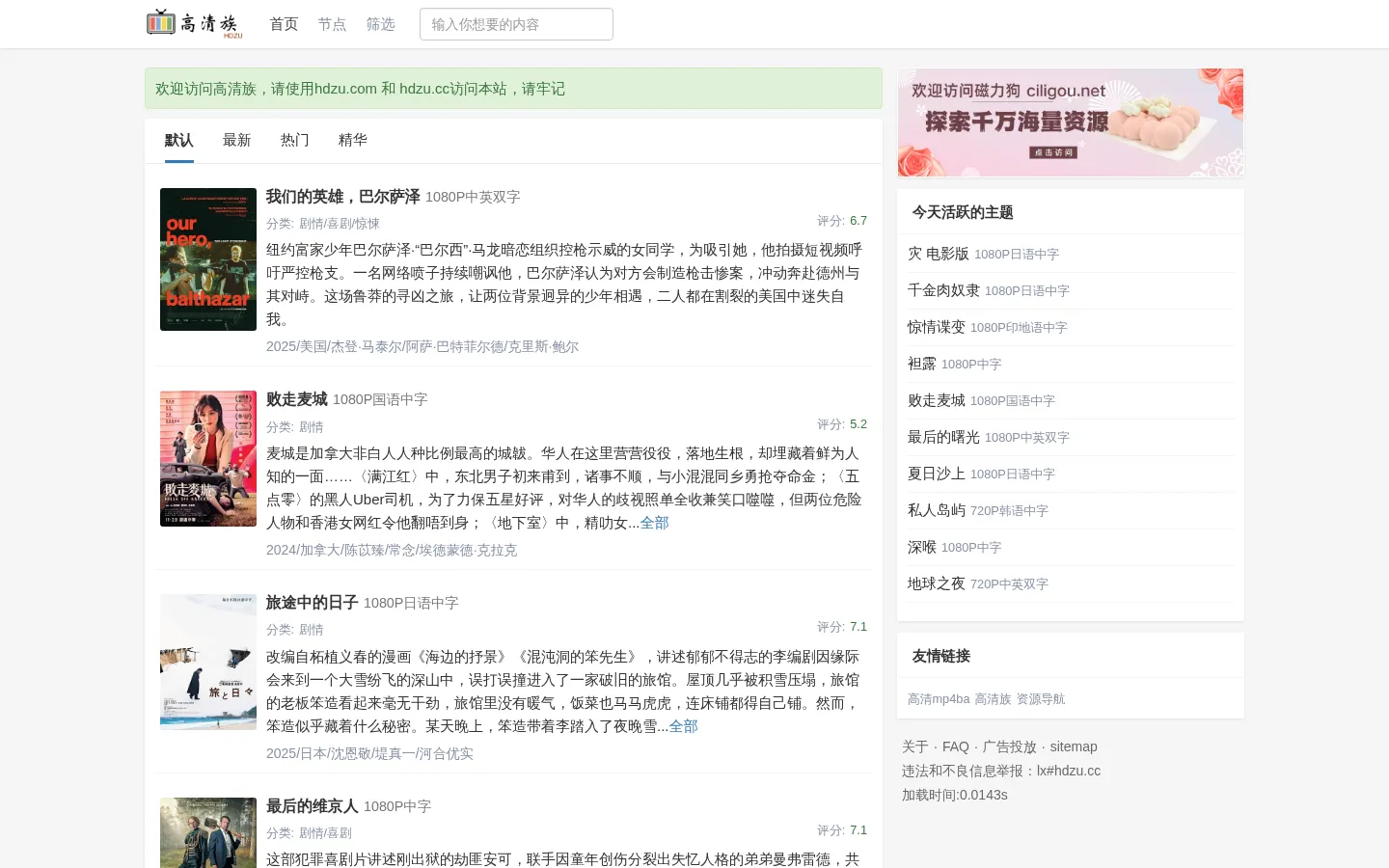Image resolution: width=1389 pixels, height=868 pixels.
Task: Open the 首页 nav item
Action: click(x=284, y=24)
